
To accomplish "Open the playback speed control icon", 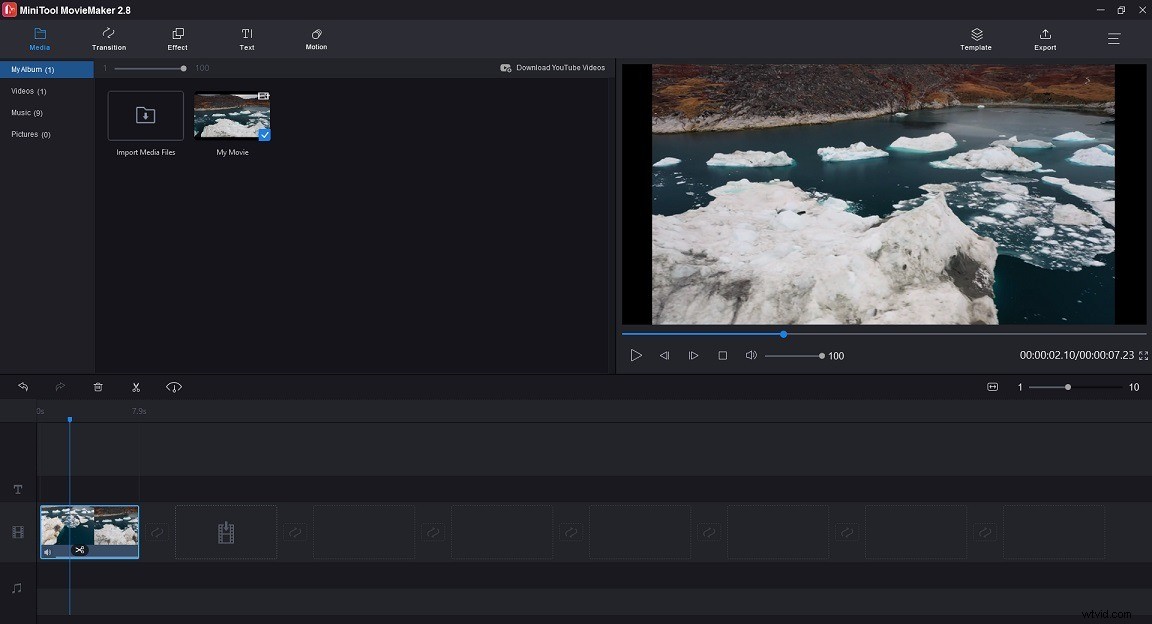I will click(174, 387).
